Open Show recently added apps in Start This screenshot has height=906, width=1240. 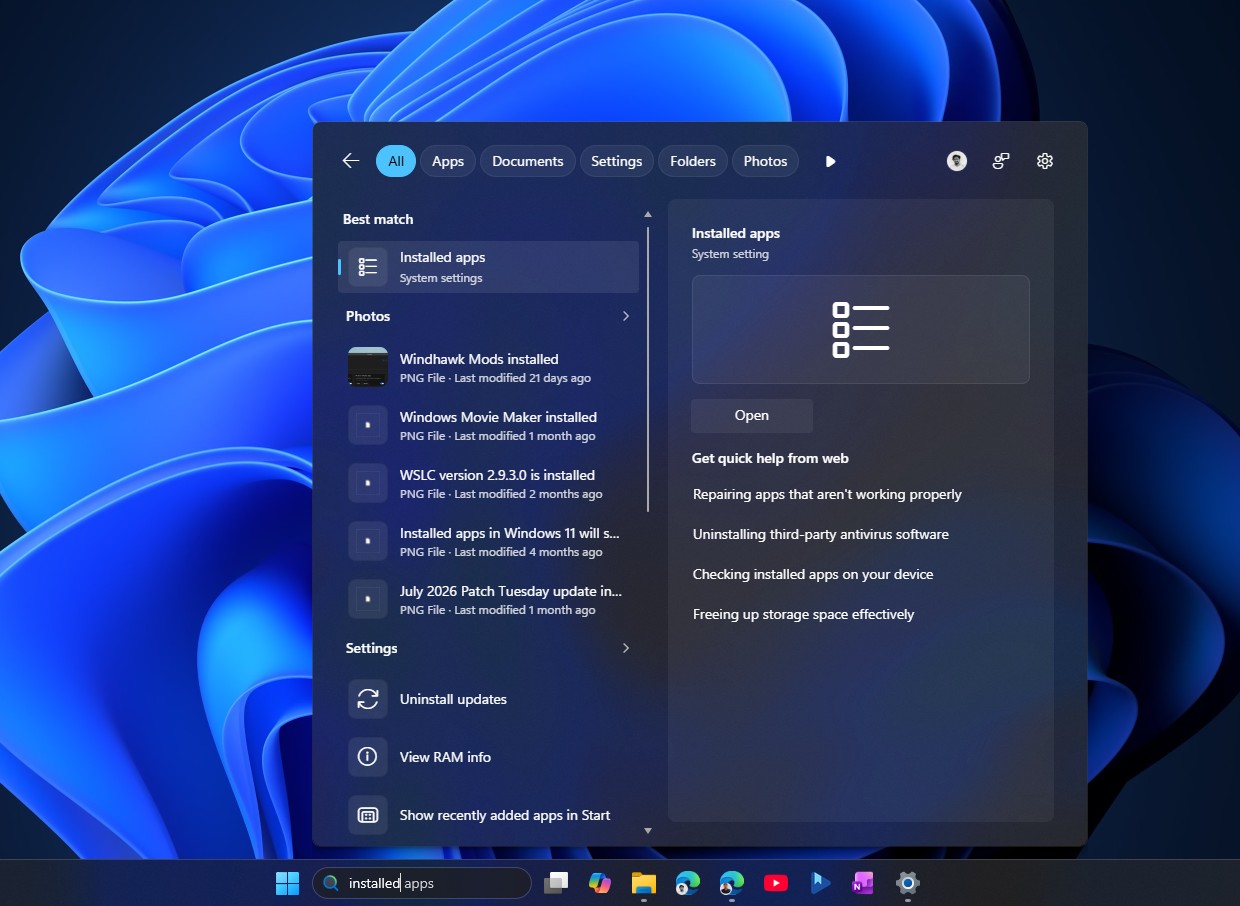click(488, 815)
